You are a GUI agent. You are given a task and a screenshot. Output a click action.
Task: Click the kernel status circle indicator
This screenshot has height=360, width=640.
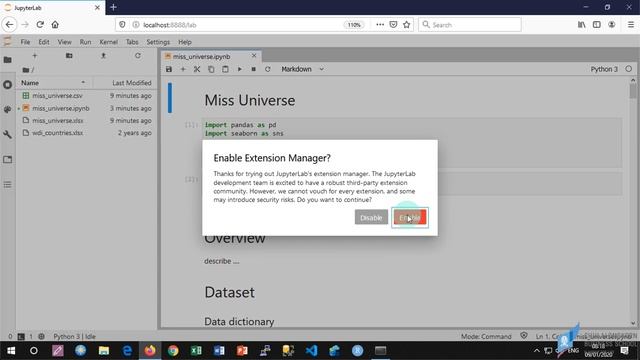[629, 69]
